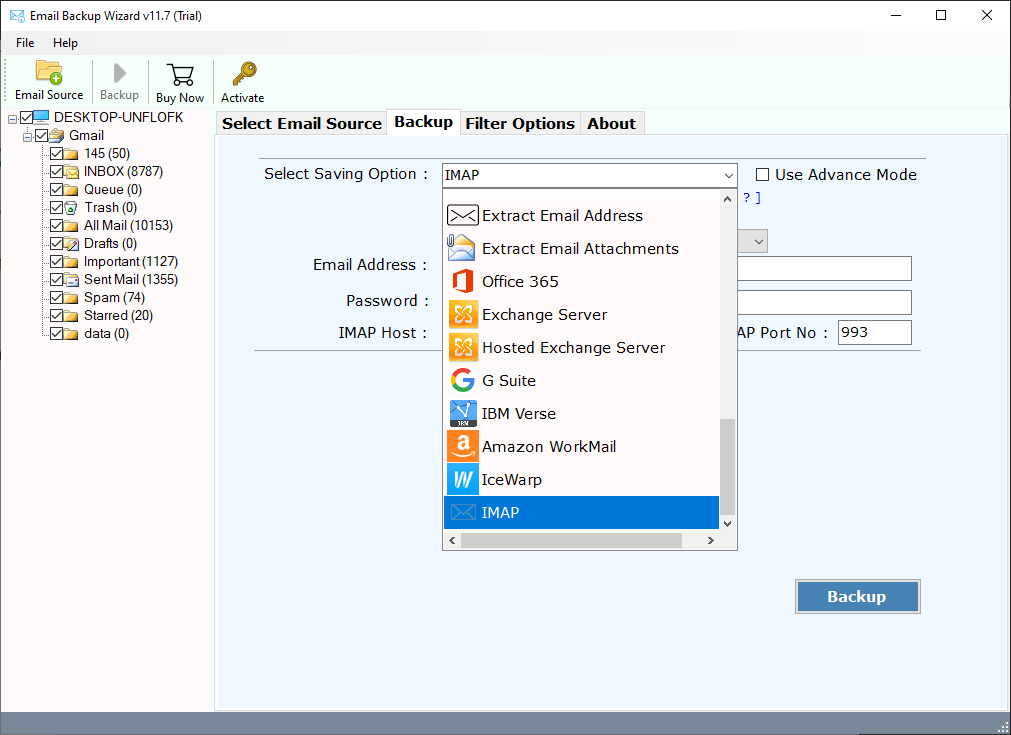This screenshot has width=1011, height=735.
Task: Click the Trash (0) folder label
Action: pyautogui.click(x=110, y=208)
